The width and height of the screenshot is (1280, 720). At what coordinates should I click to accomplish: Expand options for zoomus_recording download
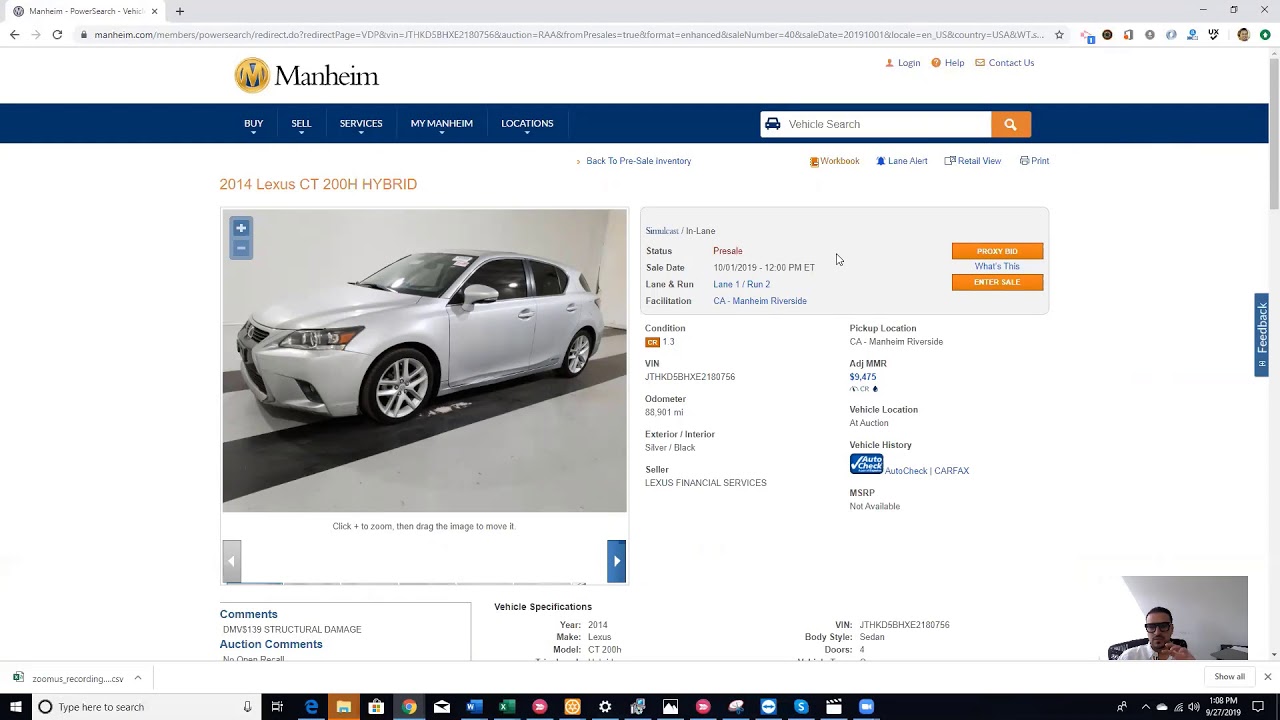coord(138,678)
